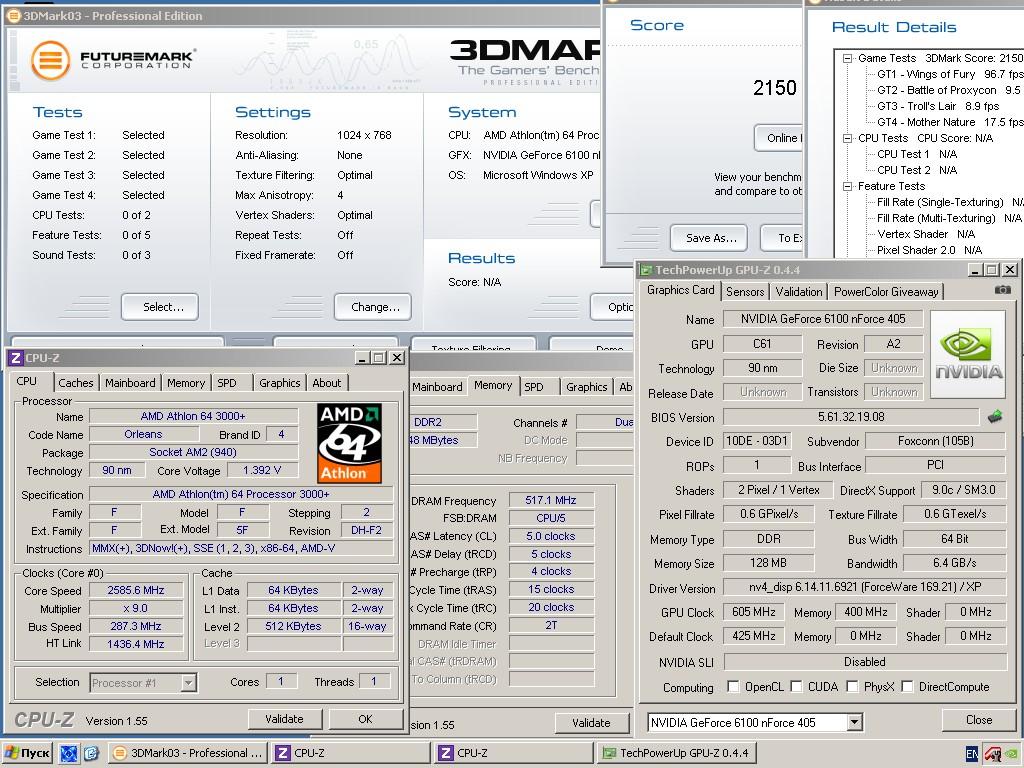
Task: Click the 3DMark03 title bar icon
Action: tap(13, 16)
